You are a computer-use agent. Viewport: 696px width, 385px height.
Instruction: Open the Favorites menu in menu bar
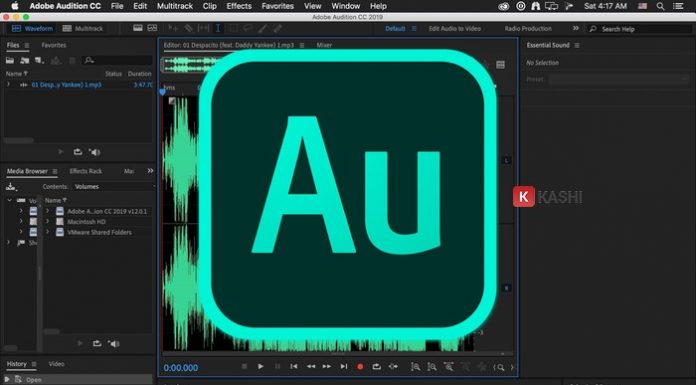(x=278, y=6)
